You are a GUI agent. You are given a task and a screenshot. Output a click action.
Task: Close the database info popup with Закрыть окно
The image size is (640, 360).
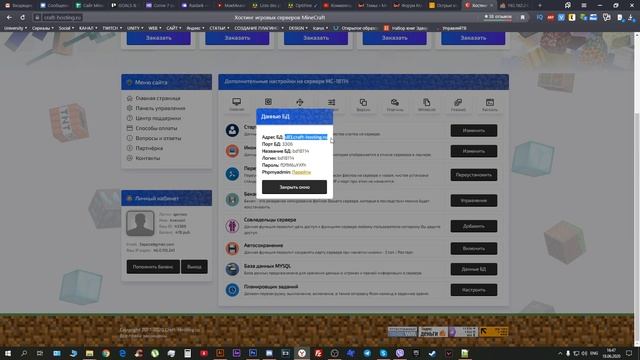294,187
